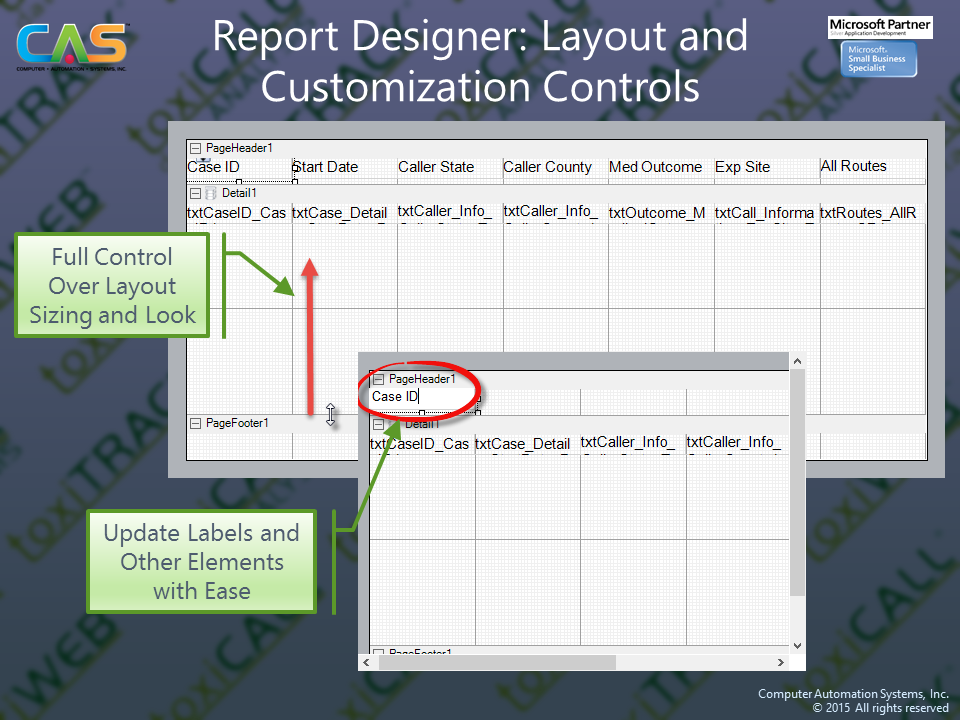The image size is (960, 720).
Task: Click the Microsoft Partner logo
Action: (880, 27)
